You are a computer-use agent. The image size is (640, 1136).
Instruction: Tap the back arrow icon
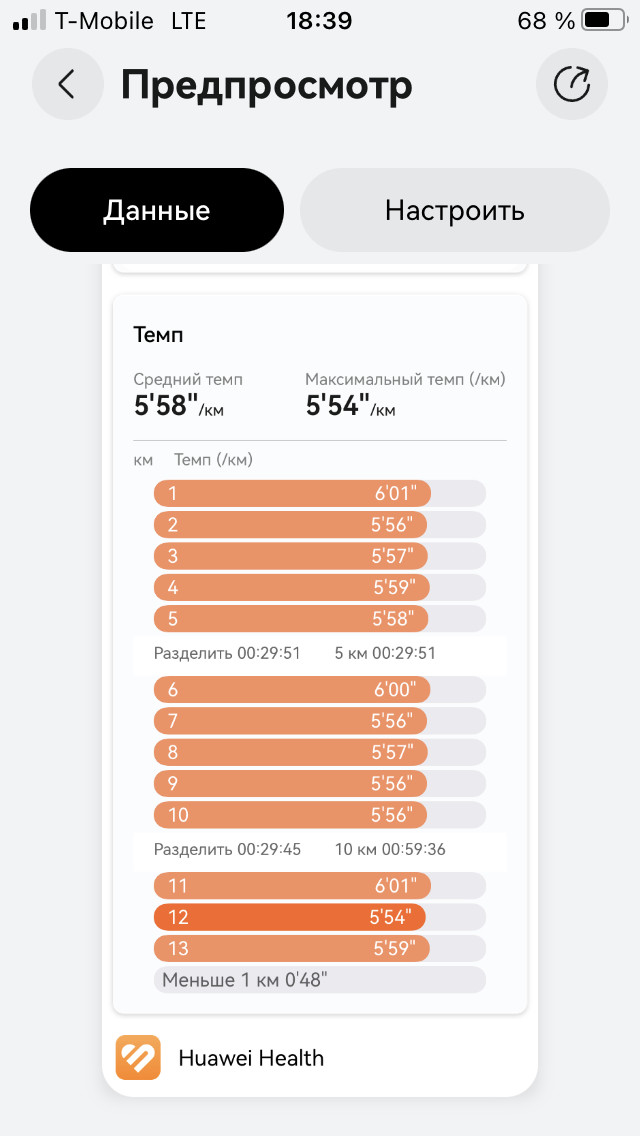tap(67, 85)
